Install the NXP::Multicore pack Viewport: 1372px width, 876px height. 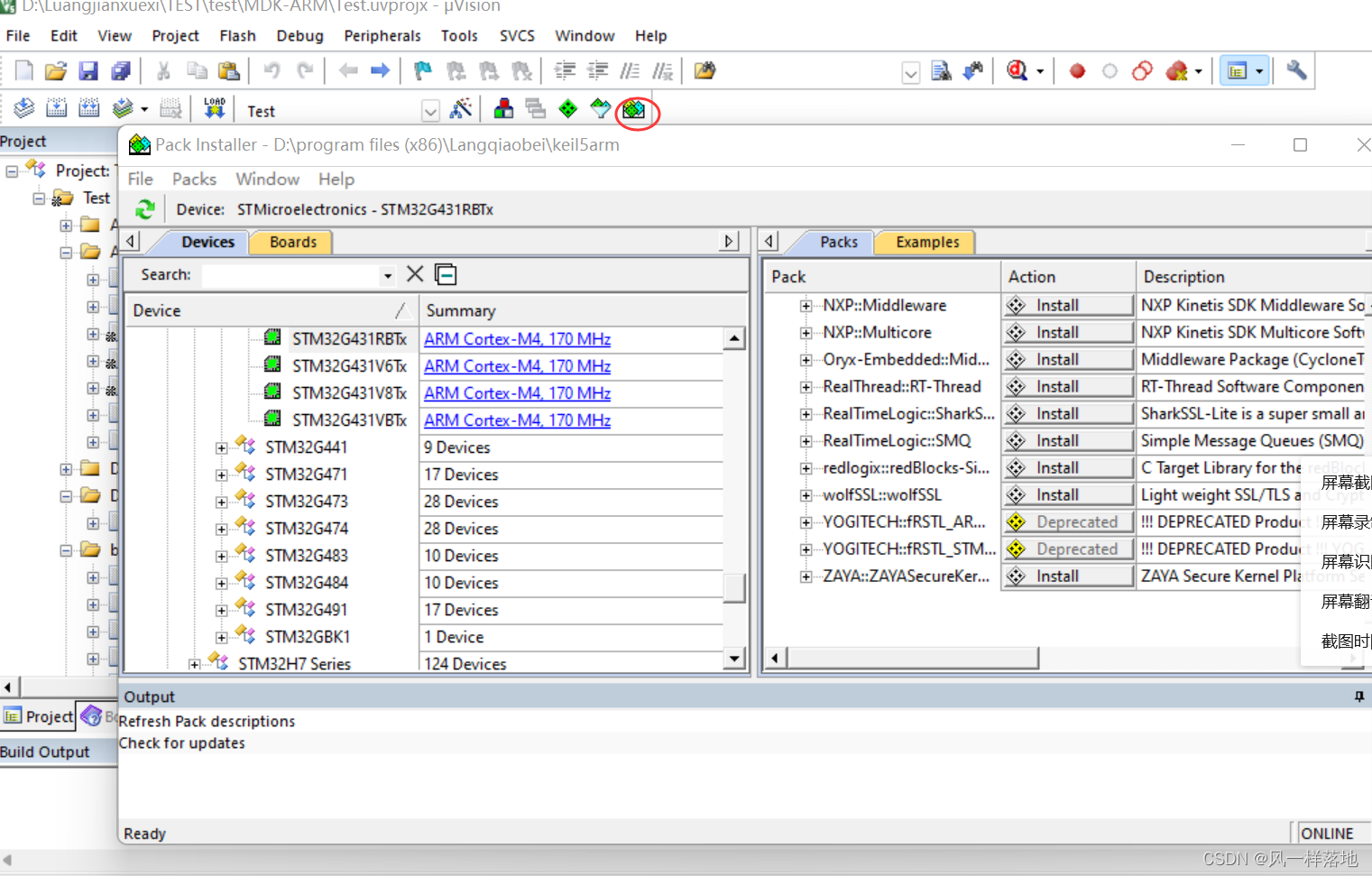tap(1068, 332)
